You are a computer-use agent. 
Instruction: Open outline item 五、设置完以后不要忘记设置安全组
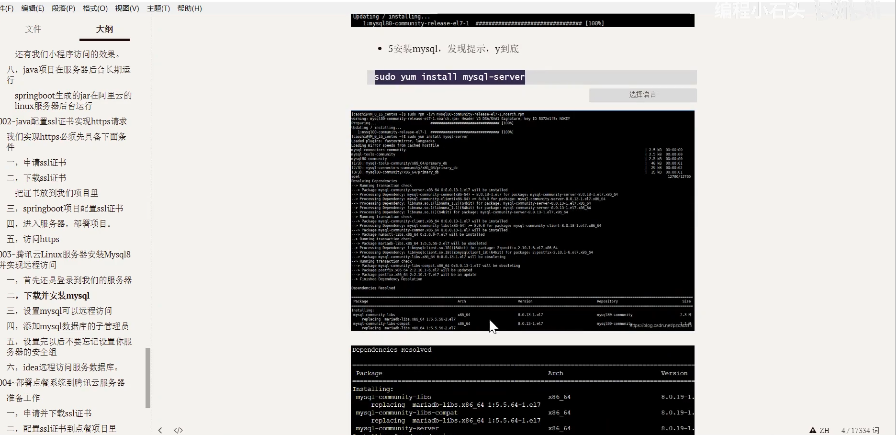[x=70, y=347]
